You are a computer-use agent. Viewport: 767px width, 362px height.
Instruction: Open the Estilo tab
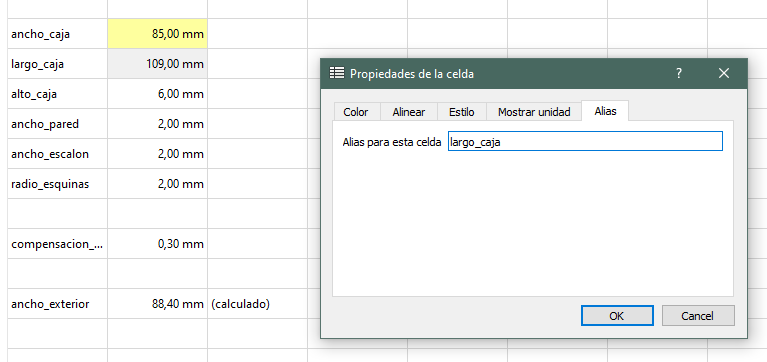pos(462,112)
